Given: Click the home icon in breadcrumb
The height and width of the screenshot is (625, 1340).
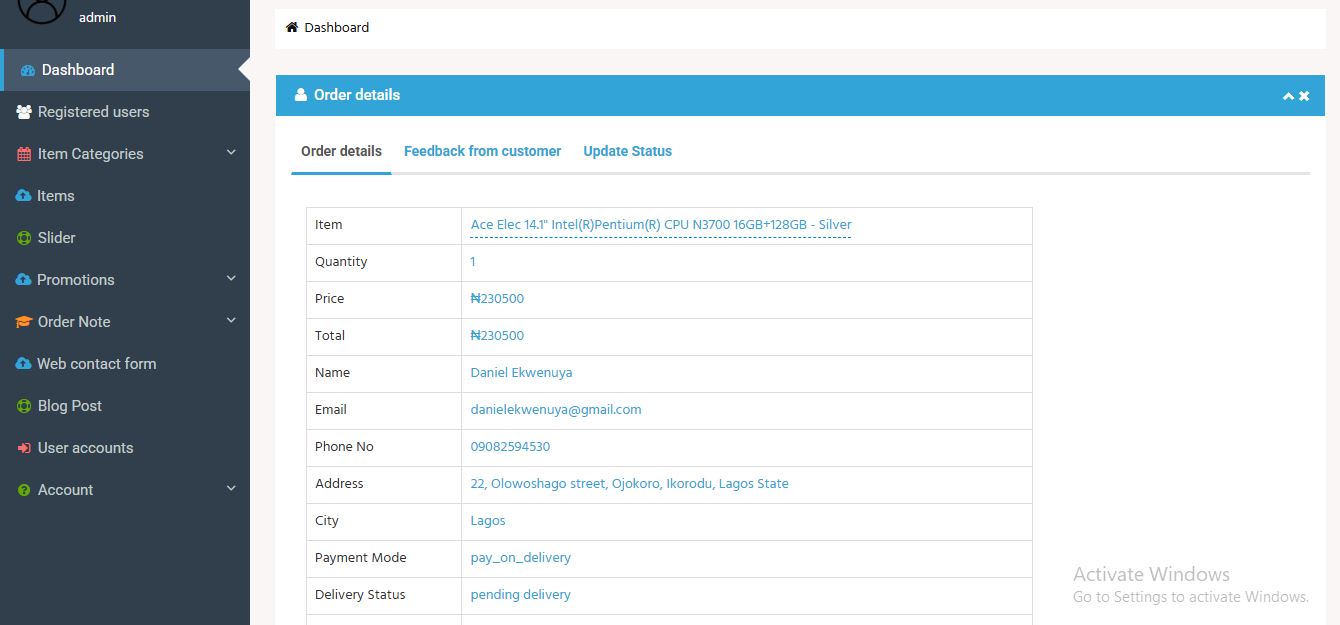Looking at the screenshot, I should [292, 27].
